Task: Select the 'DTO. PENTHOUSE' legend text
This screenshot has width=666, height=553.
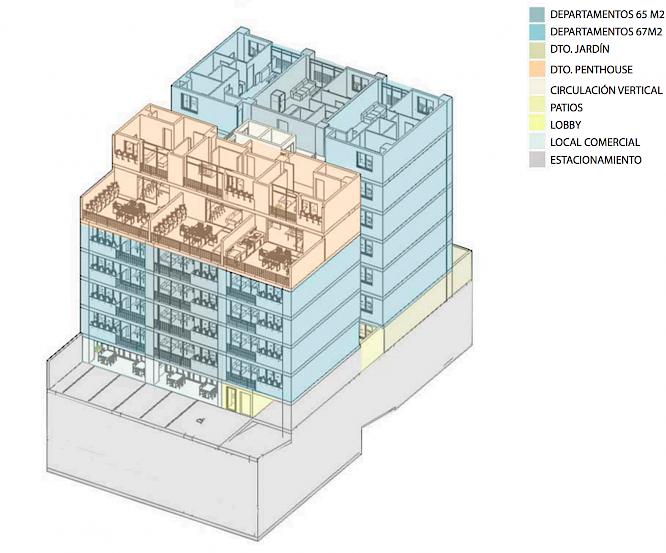Action: coord(591,70)
